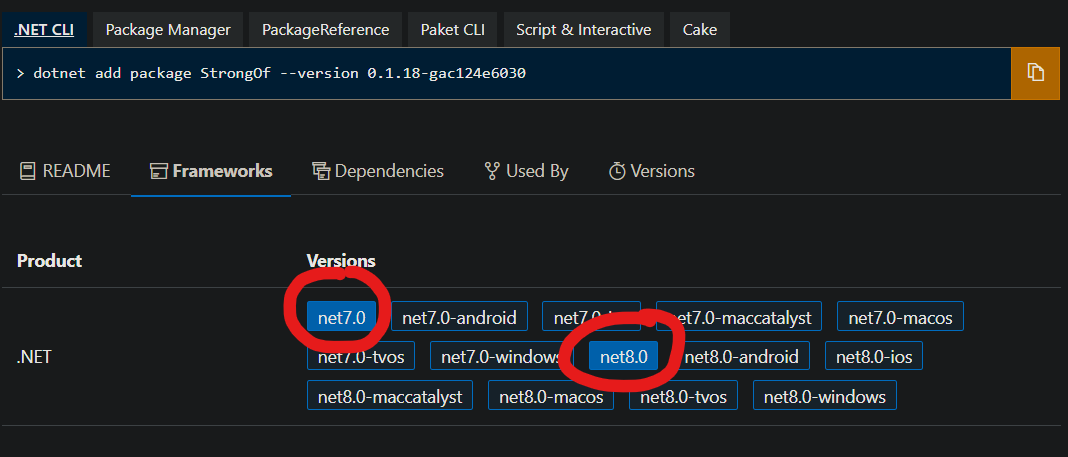Click the dotnet command text field
The image size is (1068, 457).
(507, 73)
